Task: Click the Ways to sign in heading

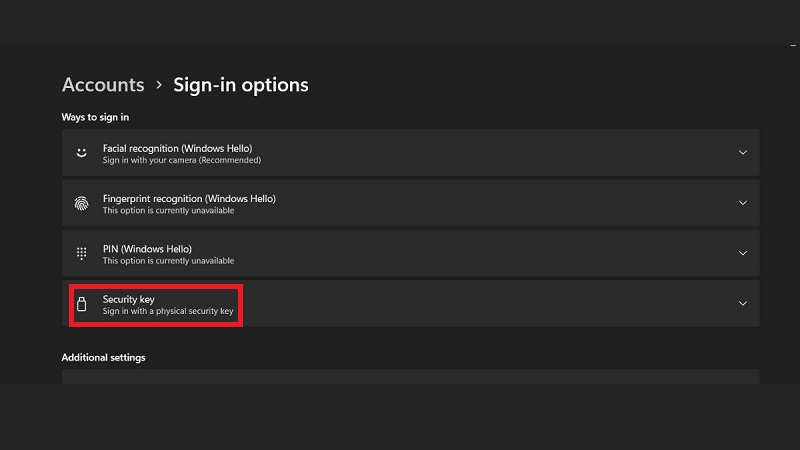Action: 95,117
